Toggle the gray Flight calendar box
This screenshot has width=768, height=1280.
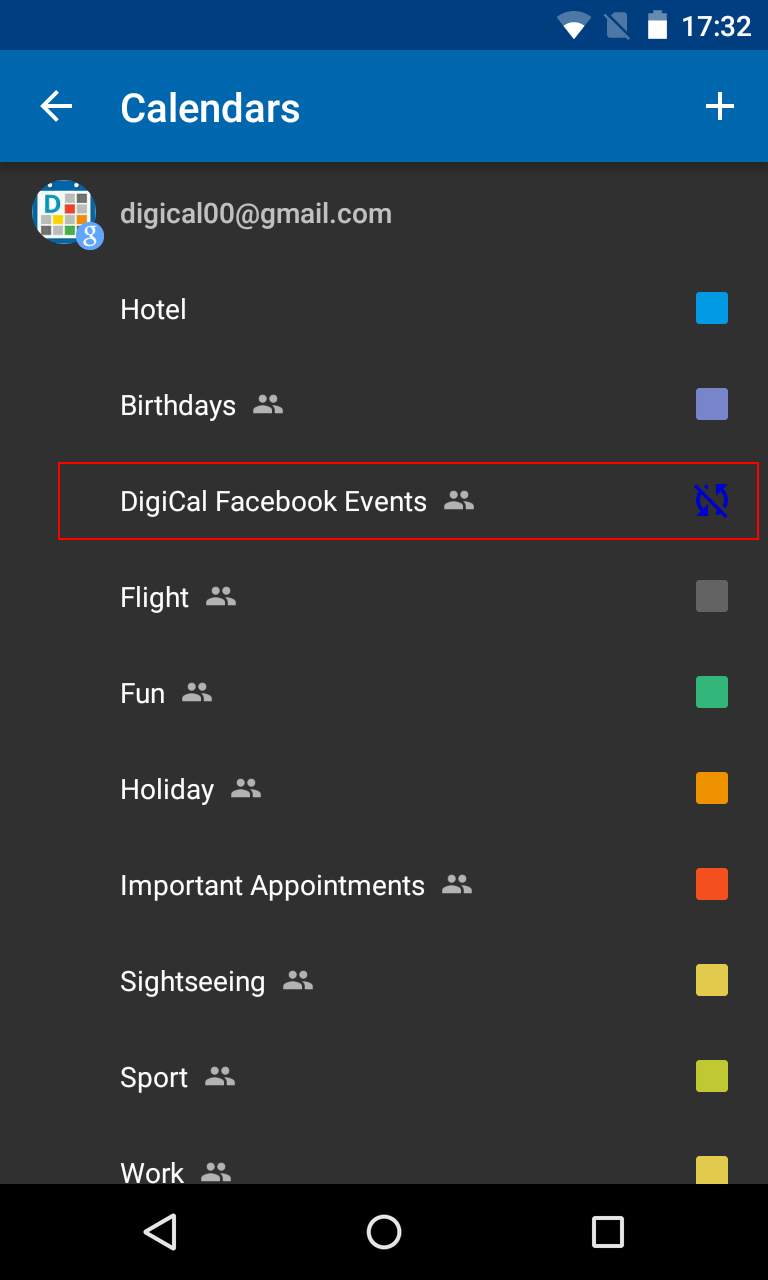(x=711, y=597)
